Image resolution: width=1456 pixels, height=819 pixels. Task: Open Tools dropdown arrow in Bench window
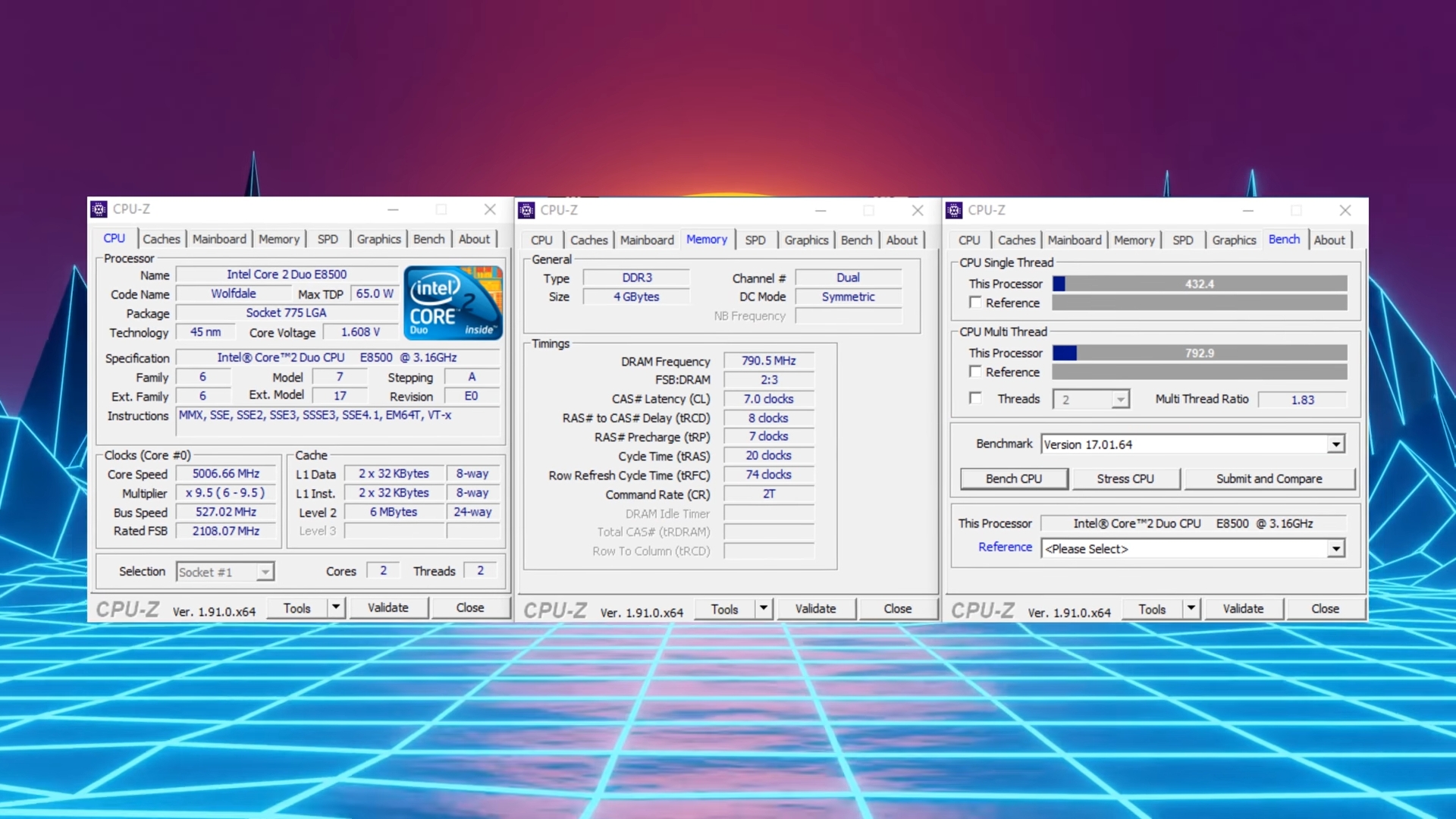[x=1191, y=608]
